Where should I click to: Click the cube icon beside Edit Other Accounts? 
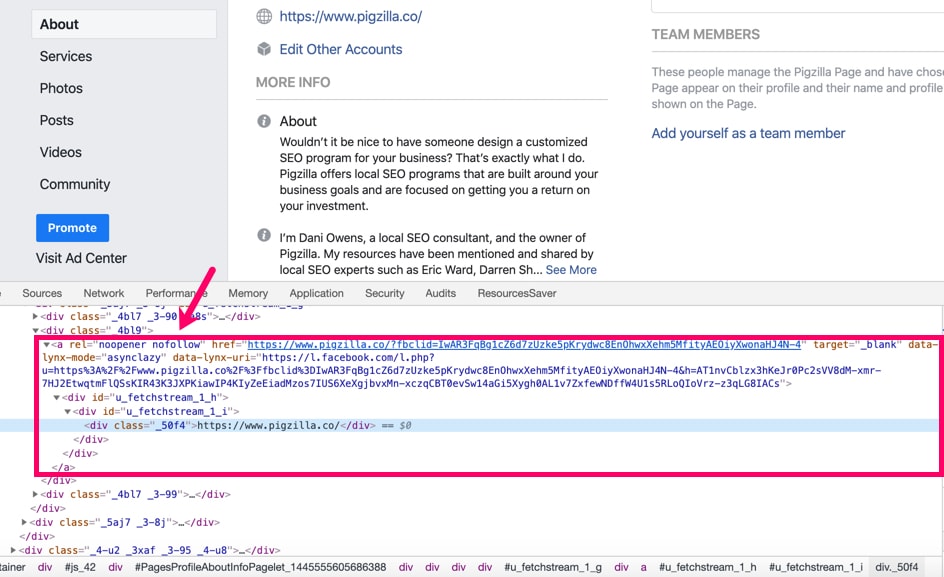click(x=264, y=49)
